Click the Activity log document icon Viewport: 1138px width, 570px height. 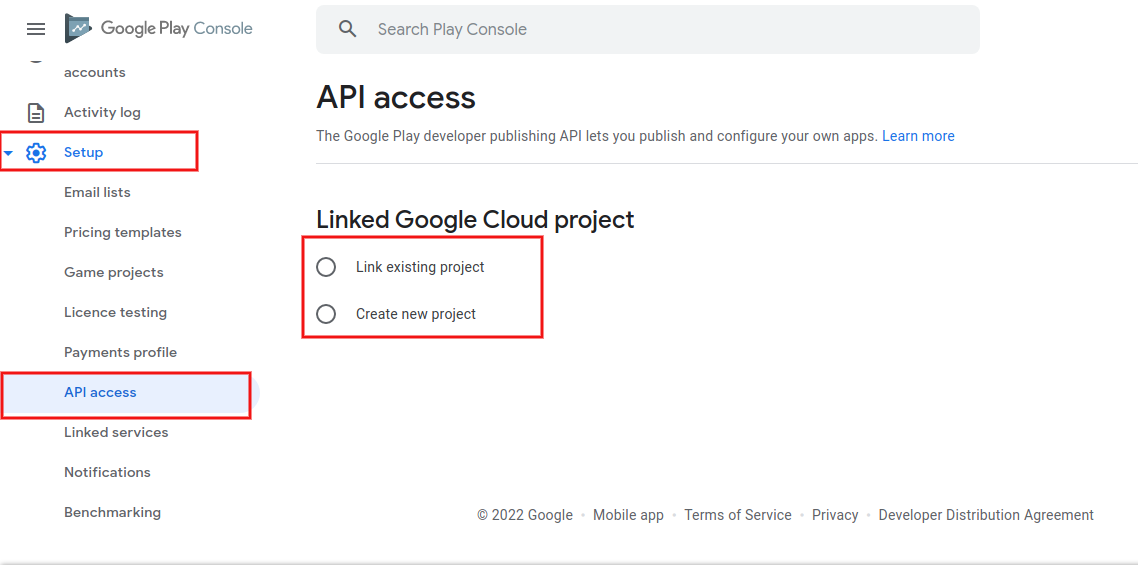coord(36,113)
